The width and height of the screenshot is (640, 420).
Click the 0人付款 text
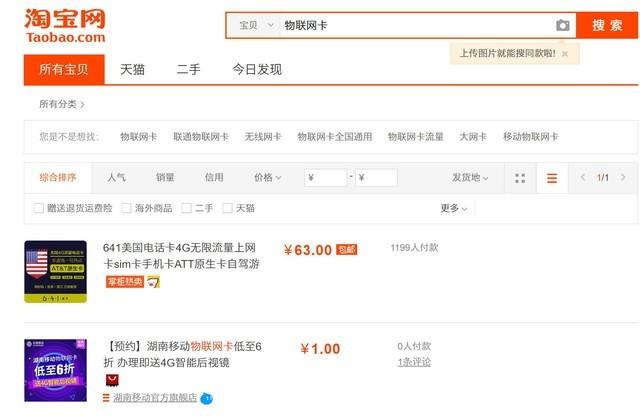point(414,346)
